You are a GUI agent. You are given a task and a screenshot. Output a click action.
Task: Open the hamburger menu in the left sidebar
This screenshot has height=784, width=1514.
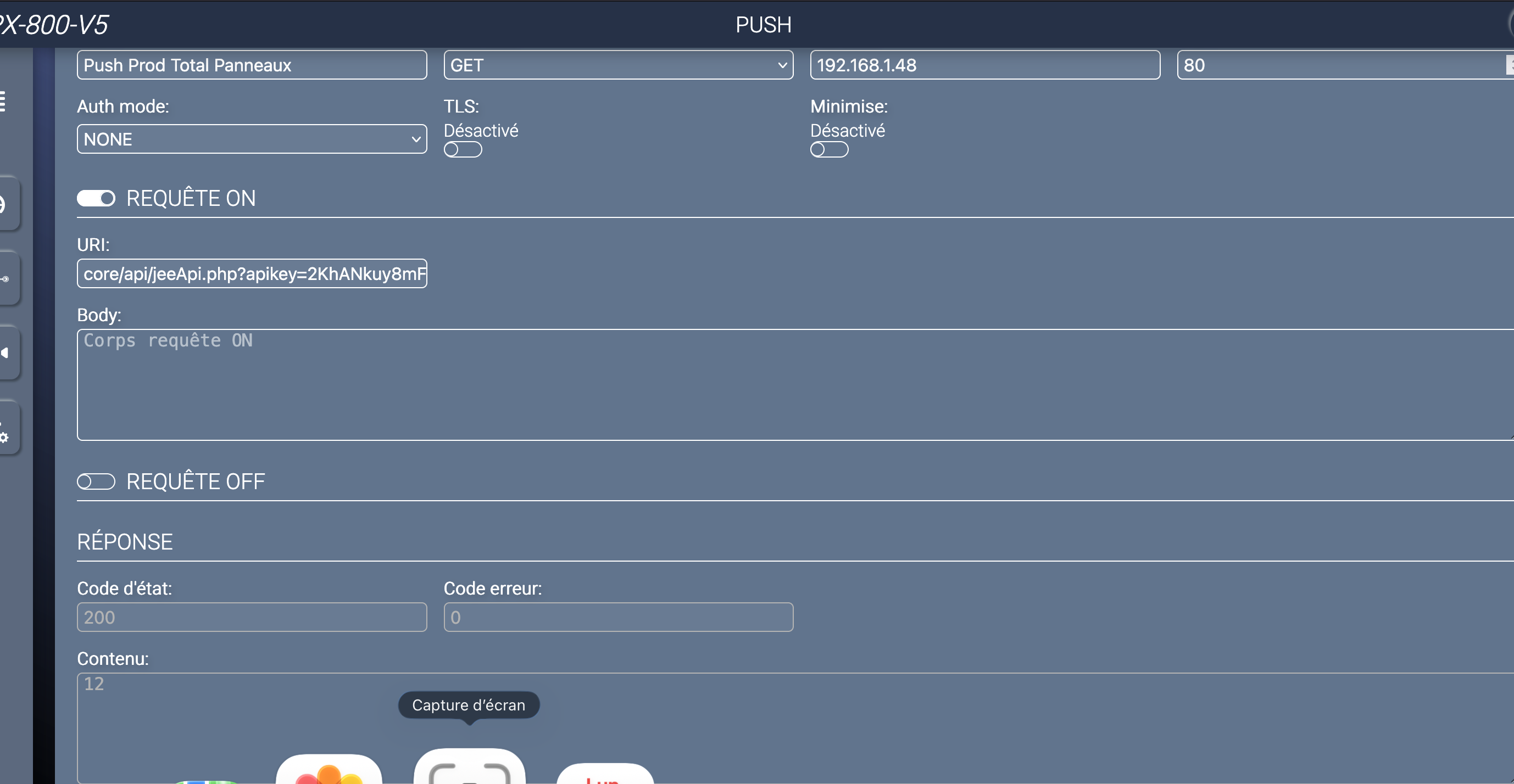[x=3, y=101]
